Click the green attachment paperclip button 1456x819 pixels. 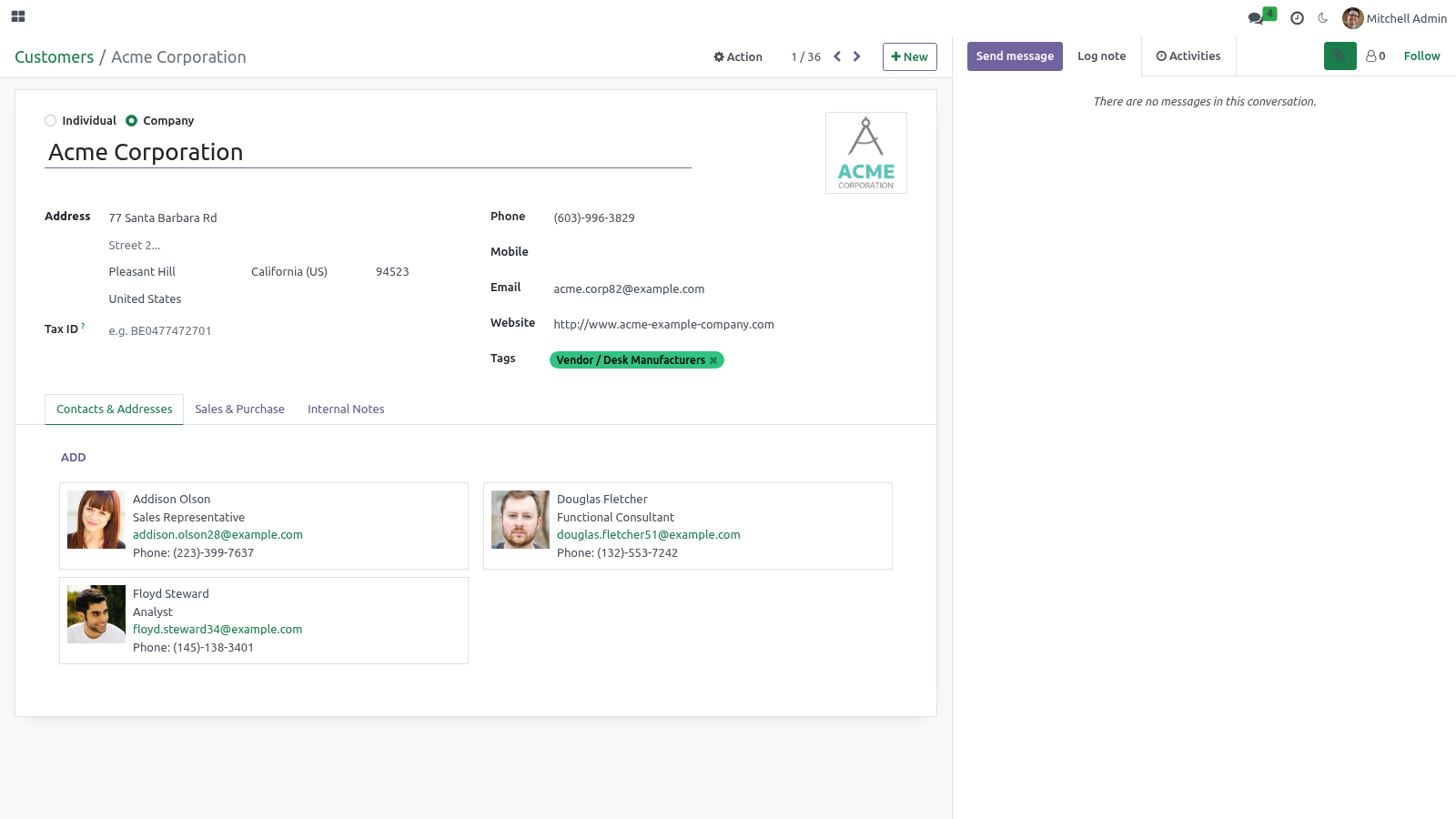point(1340,56)
